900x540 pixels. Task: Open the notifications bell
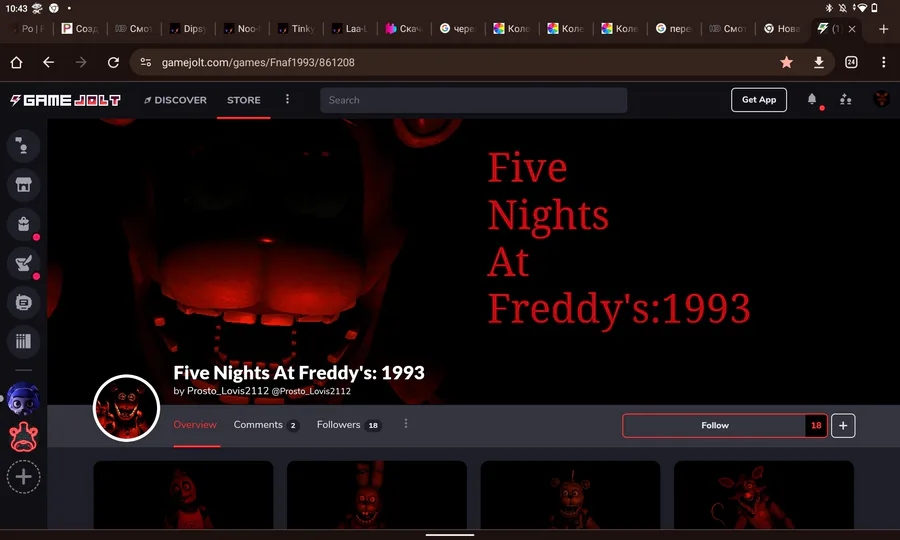812,100
